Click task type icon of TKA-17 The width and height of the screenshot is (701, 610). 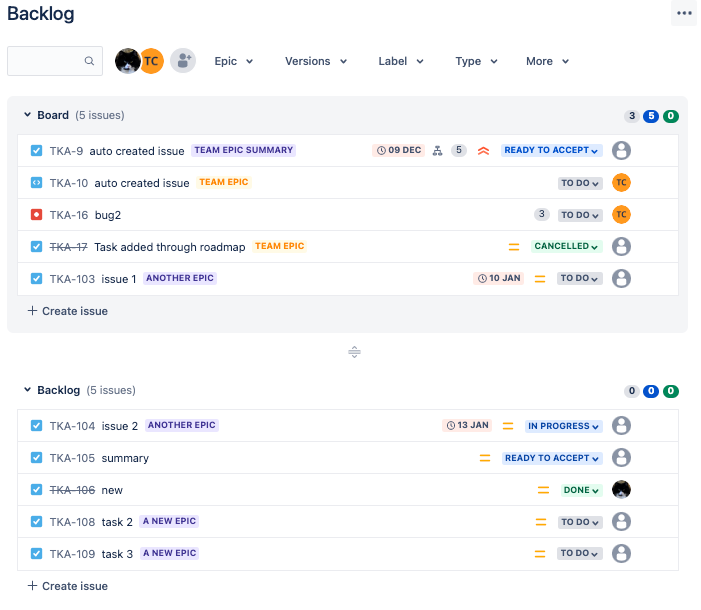pos(37,246)
